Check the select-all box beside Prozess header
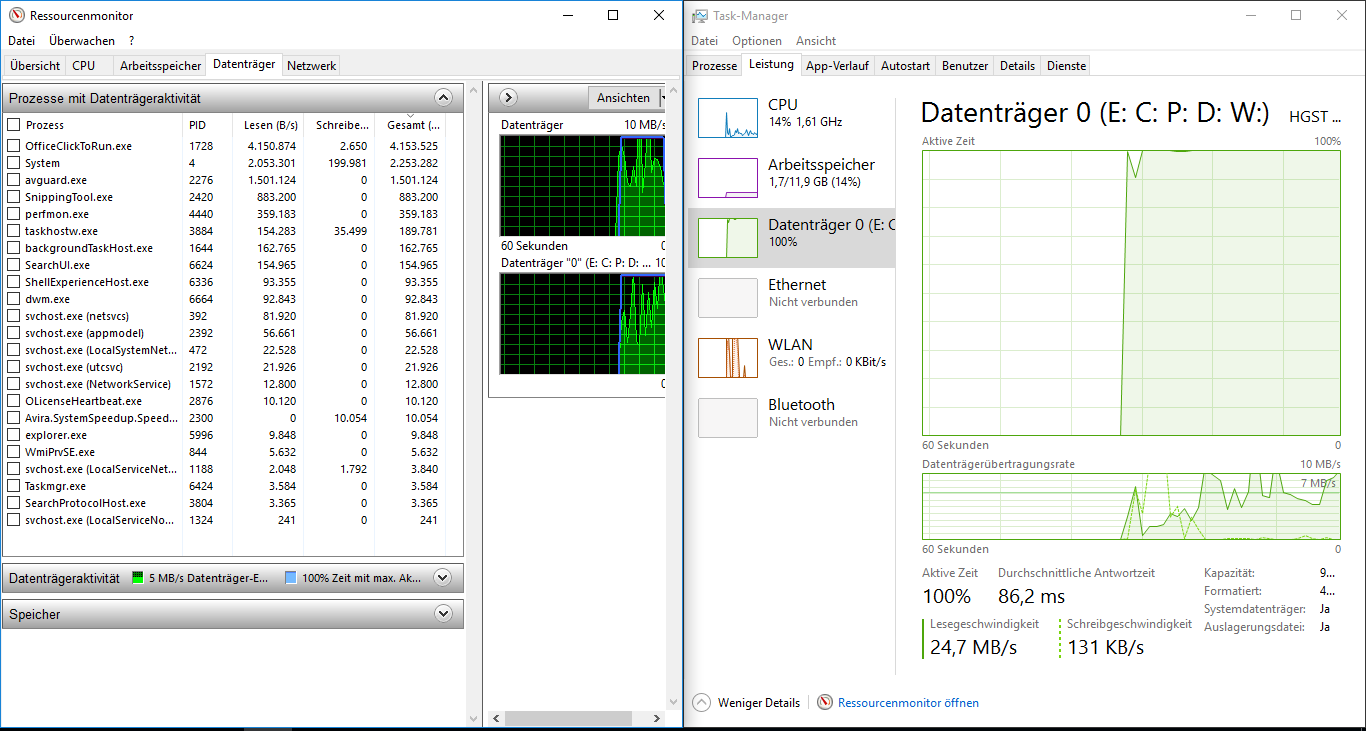1366x731 pixels. 14,125
